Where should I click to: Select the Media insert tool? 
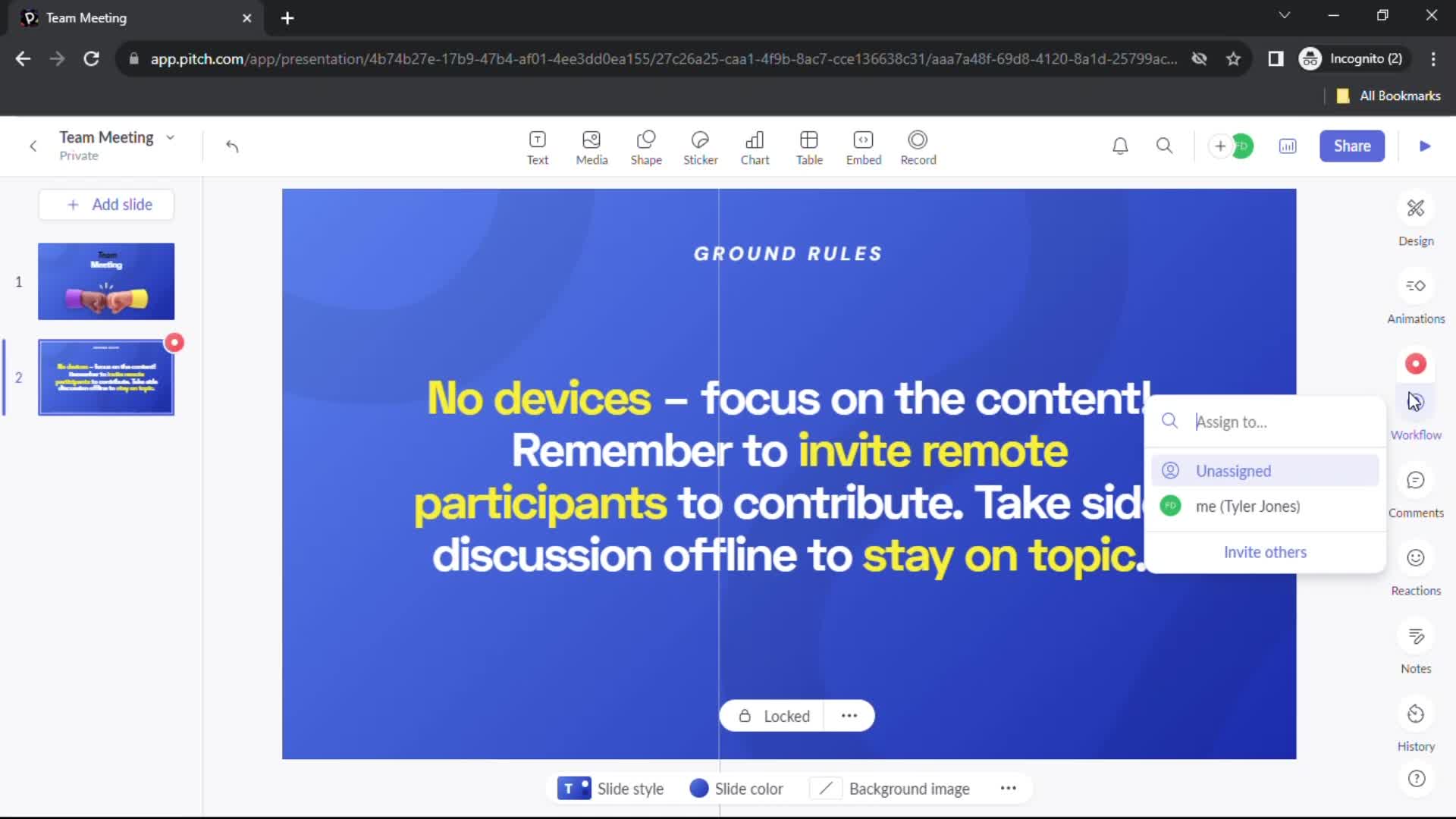tap(591, 146)
